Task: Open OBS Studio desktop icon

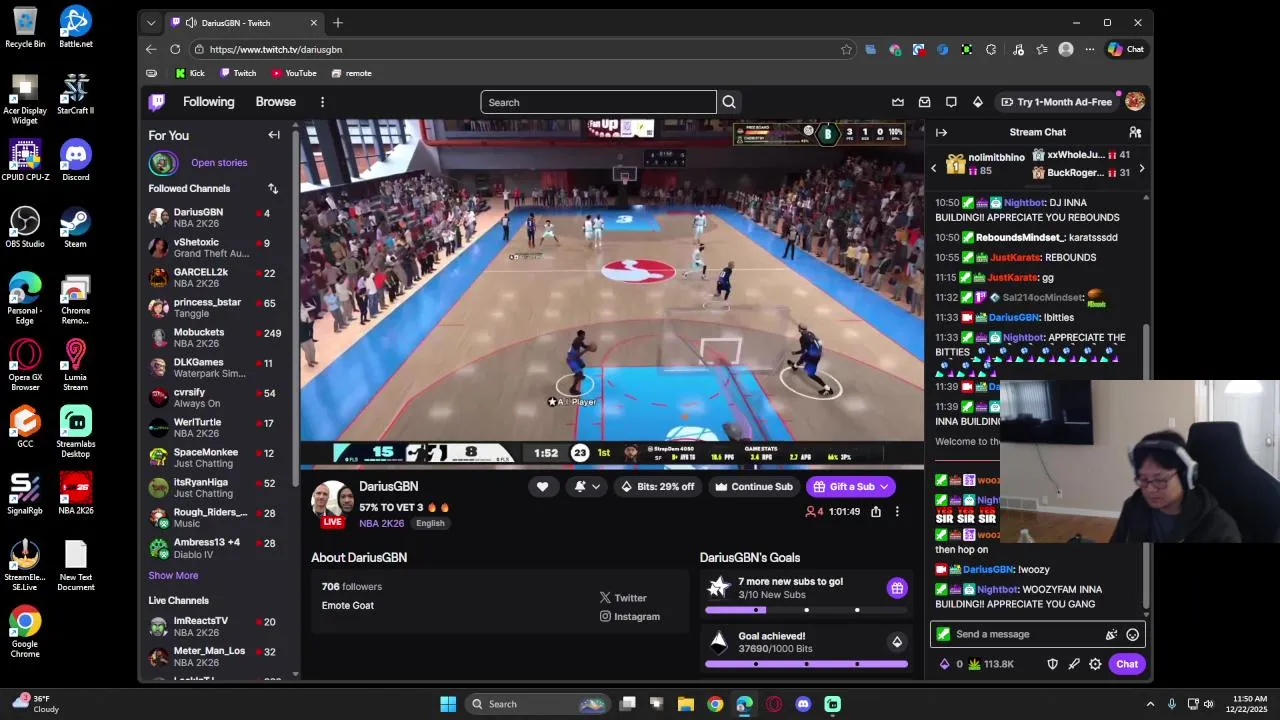Action: (x=25, y=227)
